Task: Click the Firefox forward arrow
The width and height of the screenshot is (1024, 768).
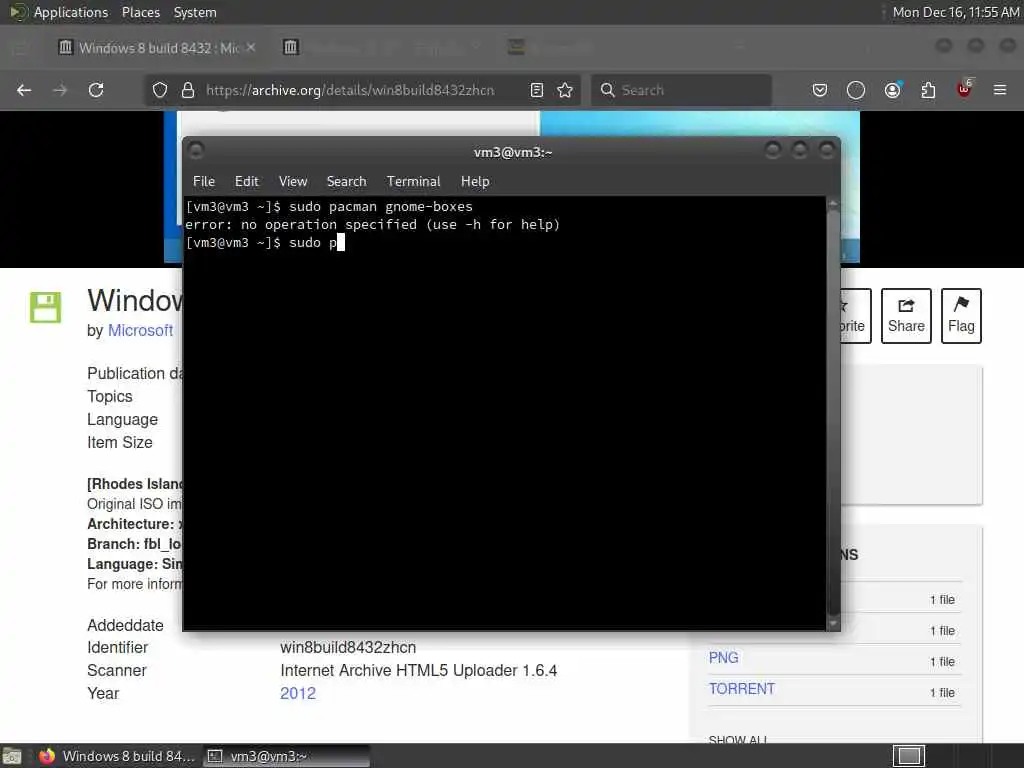Action: [x=60, y=90]
